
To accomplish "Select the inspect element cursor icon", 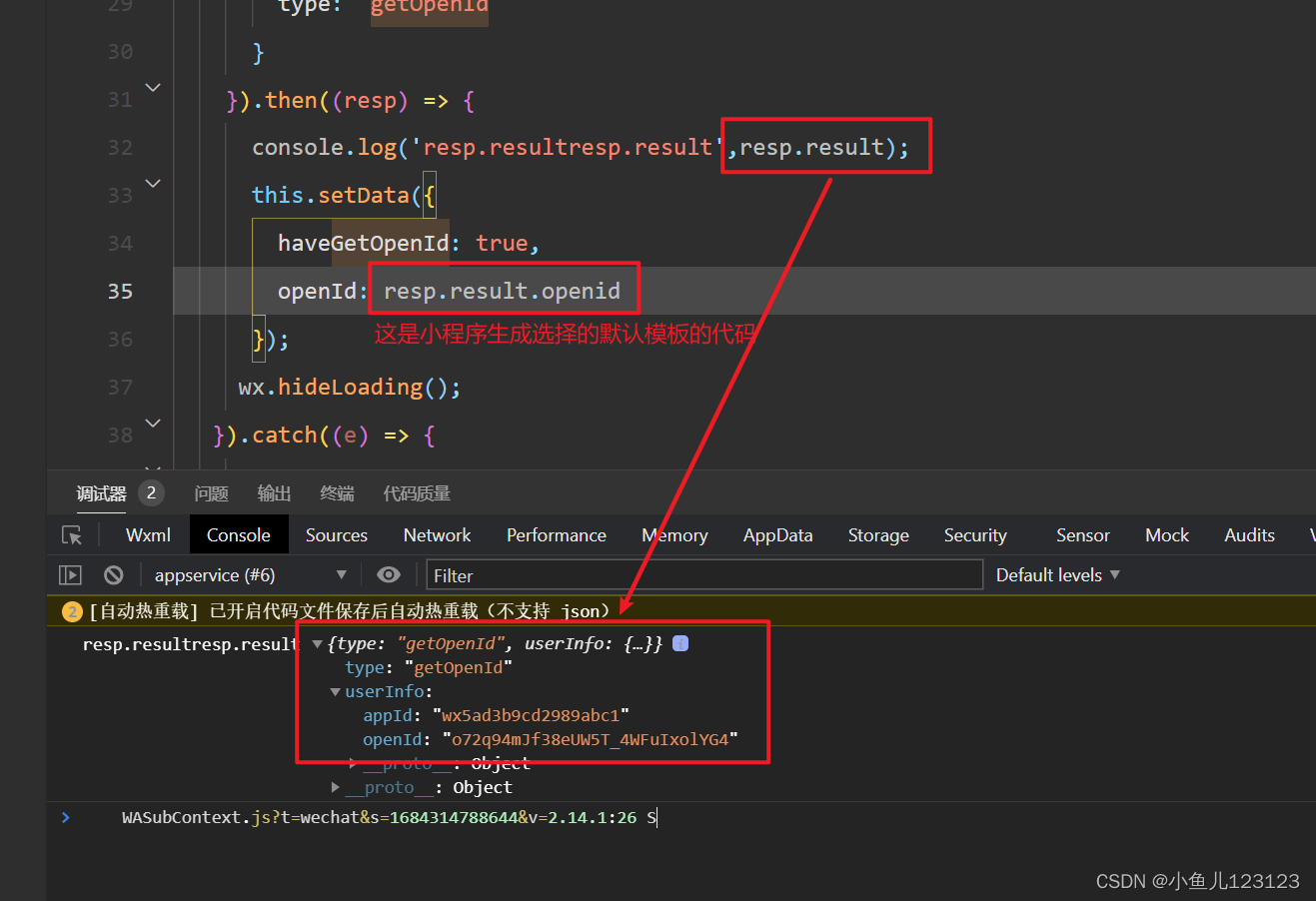I will point(71,534).
